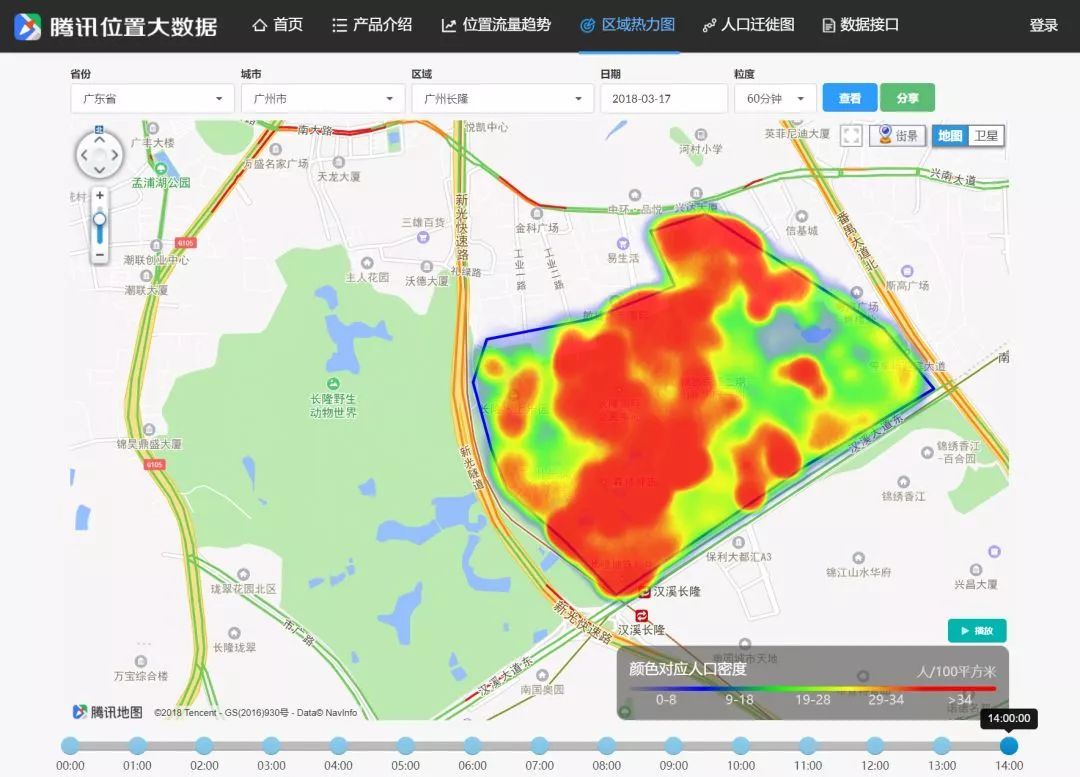The width and height of the screenshot is (1080, 777).
Task: Click the blue 查看 button
Action: tap(849, 98)
